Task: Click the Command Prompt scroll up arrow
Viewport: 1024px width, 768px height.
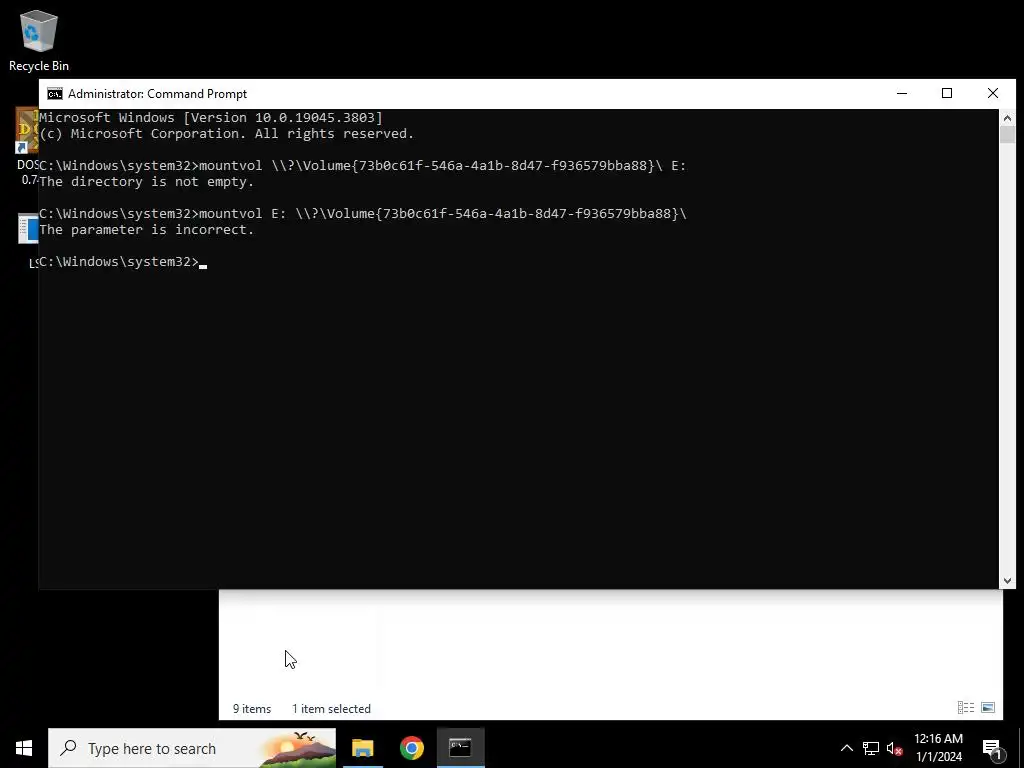Action: 1007,118
